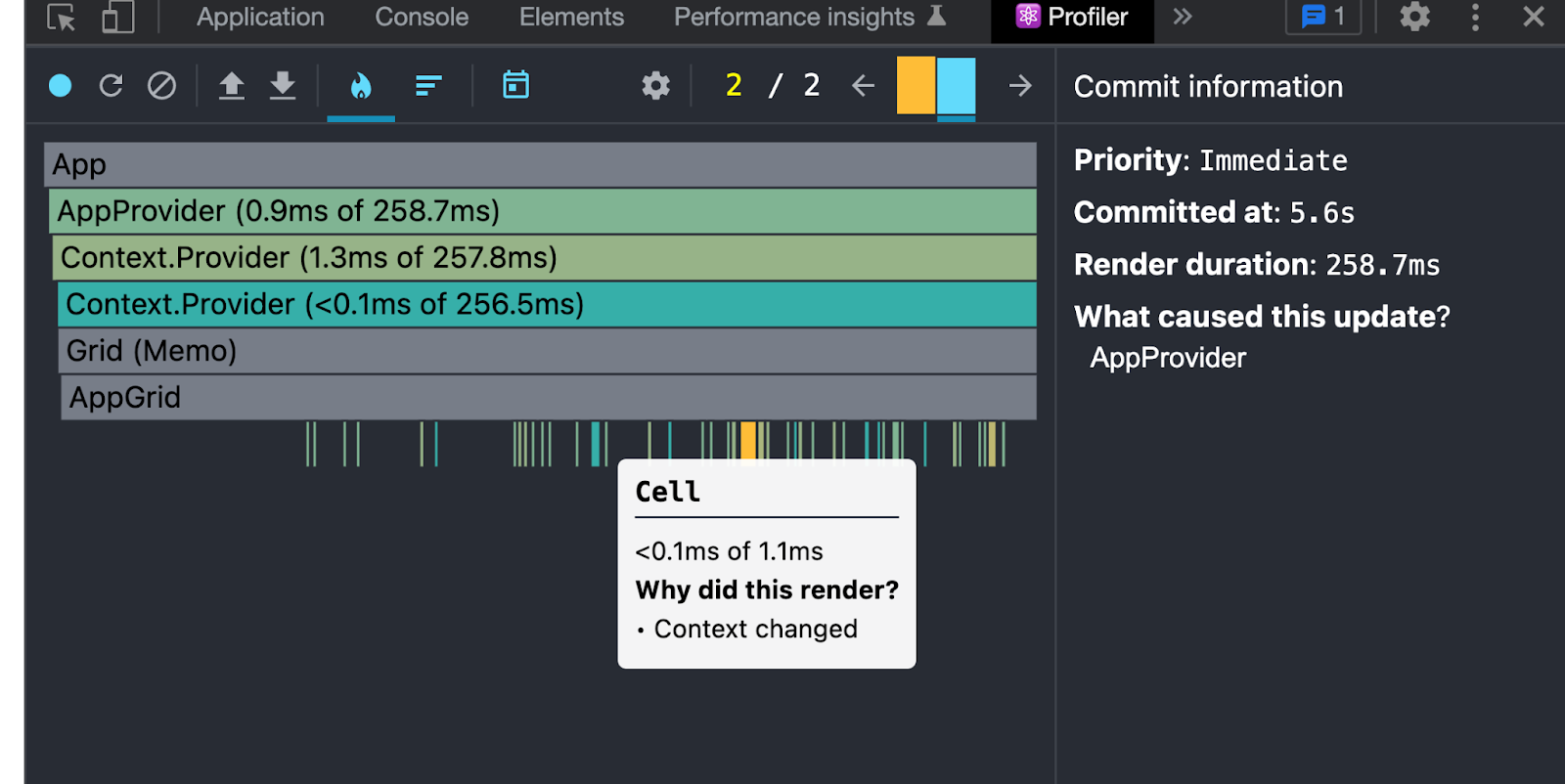Select Context.Provider 1.3ms of 257.8ms bar
Screen dimensions: 1565x784
[545, 258]
